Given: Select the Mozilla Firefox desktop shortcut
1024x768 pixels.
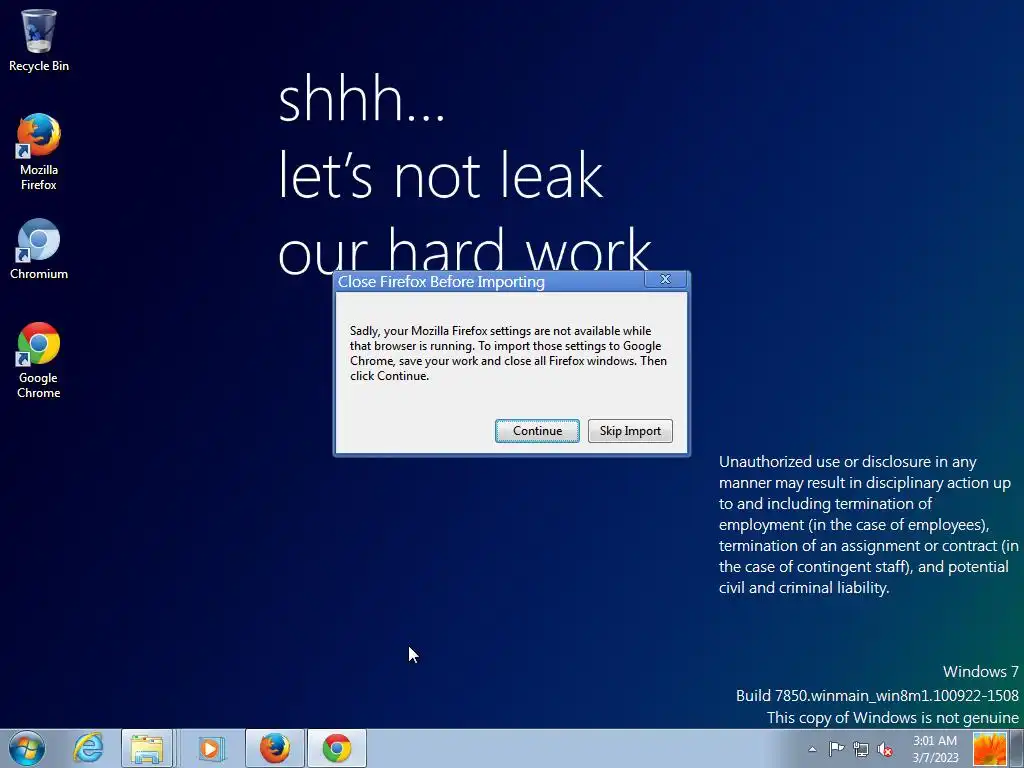Looking at the screenshot, I should [x=39, y=152].
